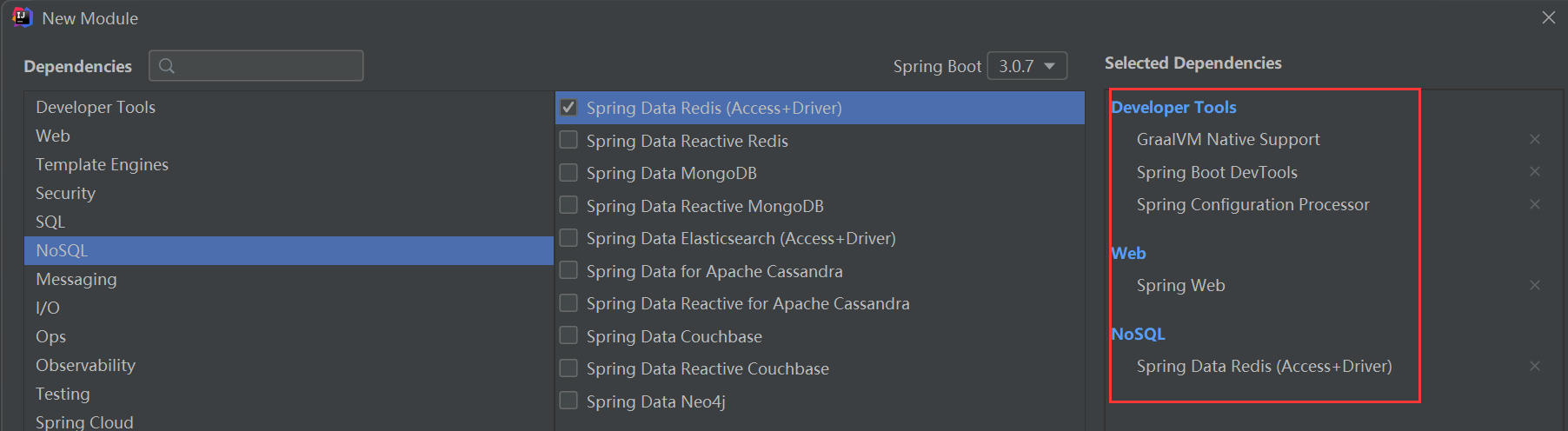The width and height of the screenshot is (1568, 431).
Task: Tick Spring Data Neo4j checkbox
Action: (x=568, y=401)
